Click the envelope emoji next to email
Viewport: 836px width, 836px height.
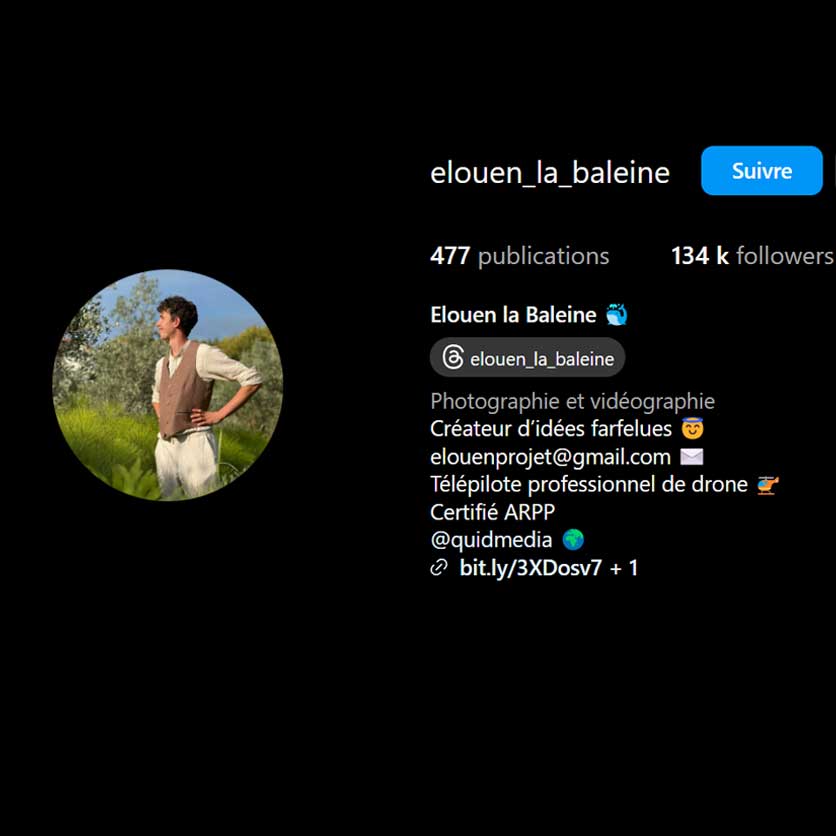[x=692, y=457]
